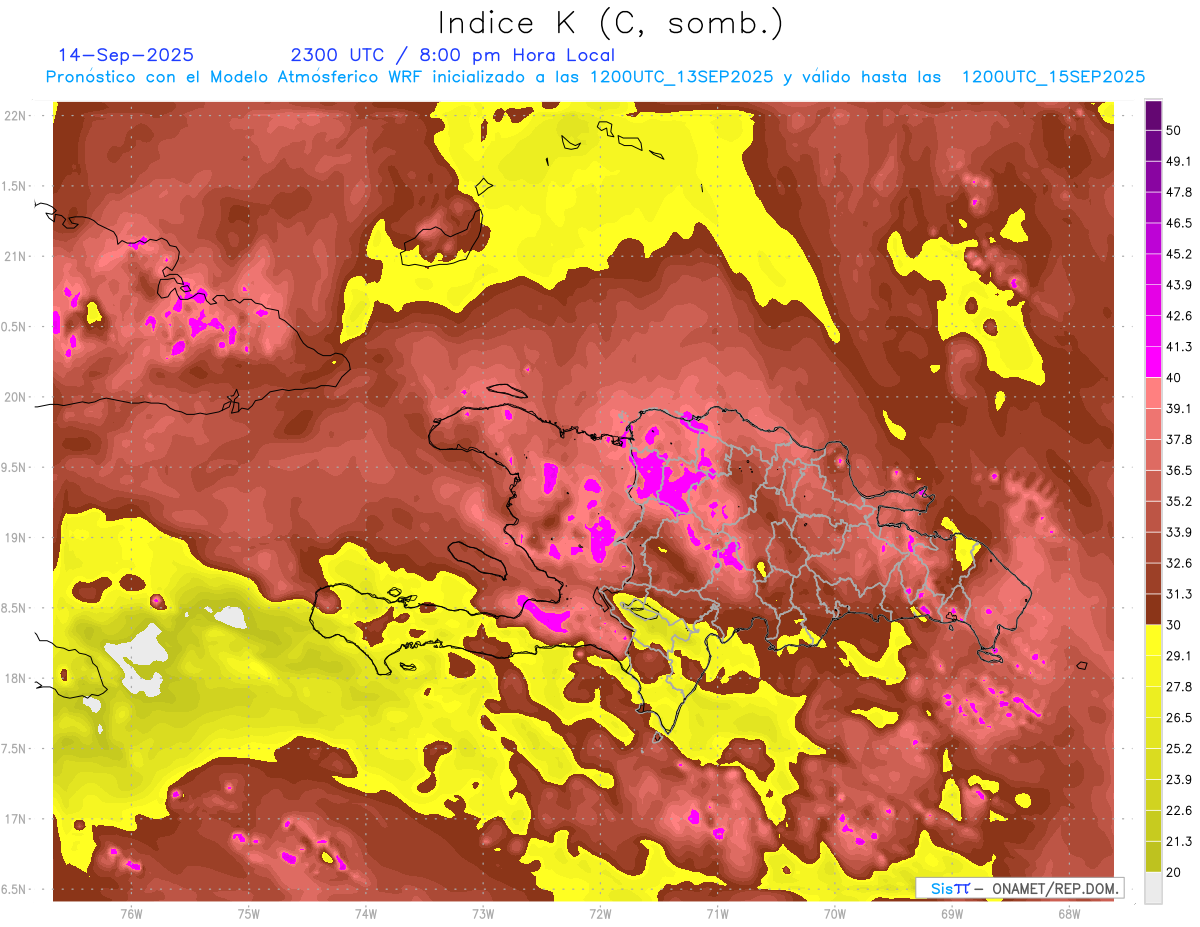Click the color bar value 21.3
1200x927 pixels.
point(1178,842)
